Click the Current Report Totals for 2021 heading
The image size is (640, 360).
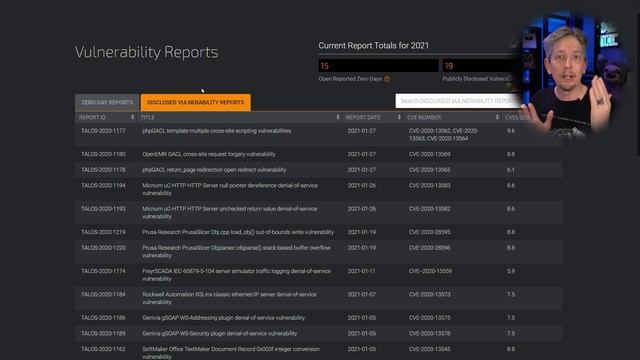click(x=373, y=46)
